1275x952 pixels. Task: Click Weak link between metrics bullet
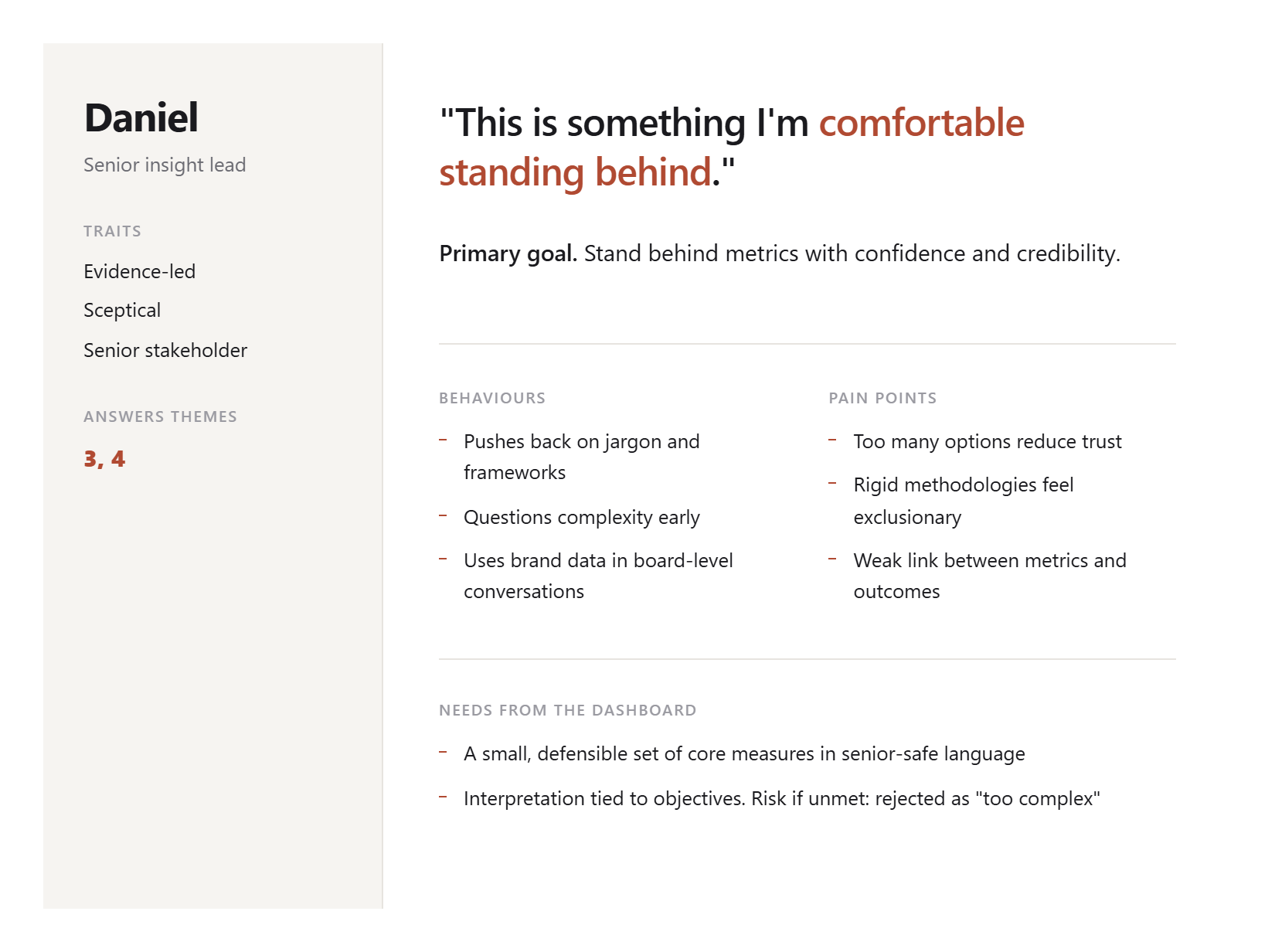pos(990,576)
